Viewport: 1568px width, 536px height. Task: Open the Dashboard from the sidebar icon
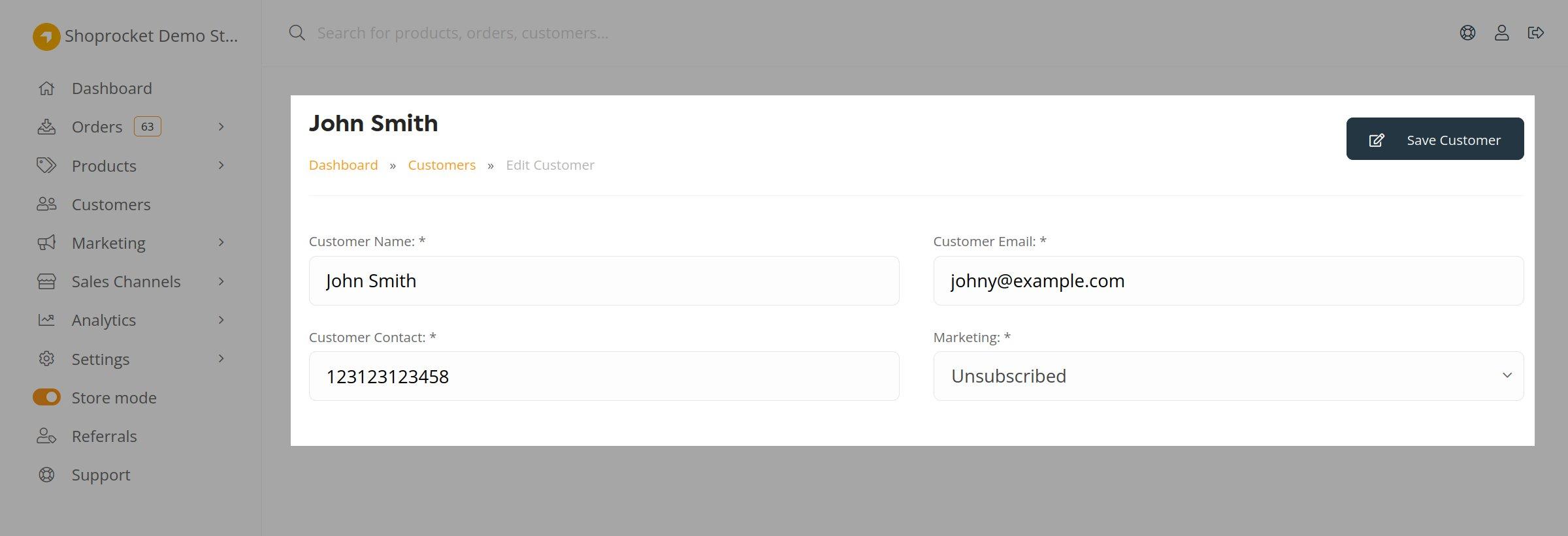point(46,87)
